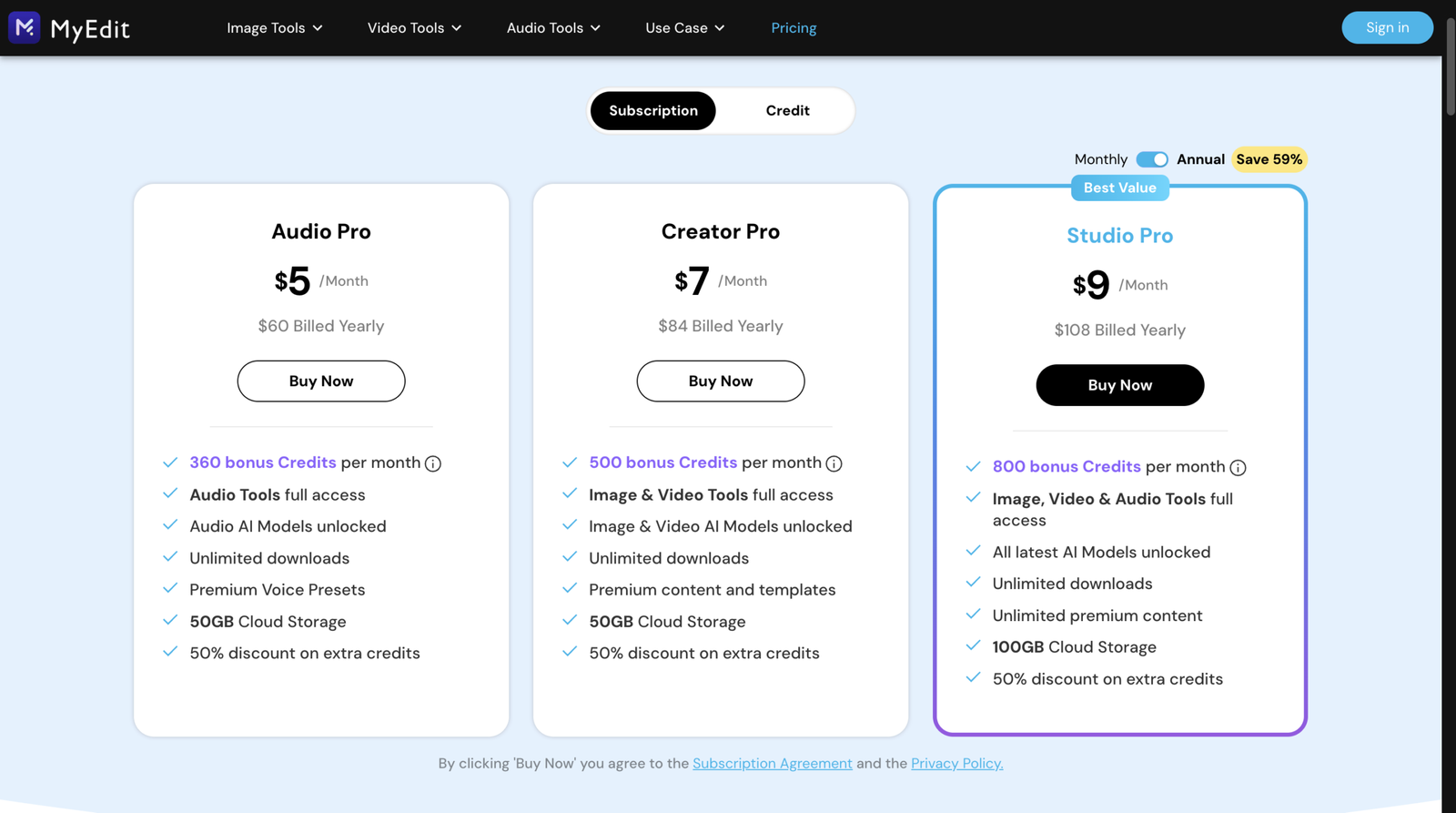
Task: Switch to the Credit tab
Action: click(x=787, y=110)
